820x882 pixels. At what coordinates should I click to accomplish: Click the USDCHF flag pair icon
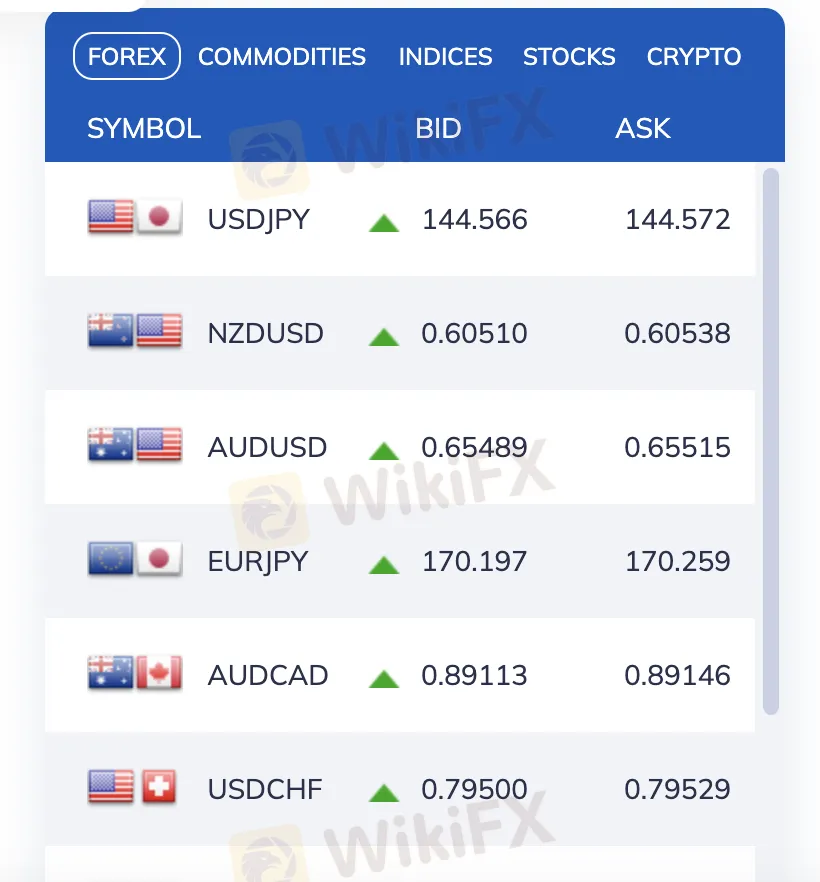pos(133,788)
